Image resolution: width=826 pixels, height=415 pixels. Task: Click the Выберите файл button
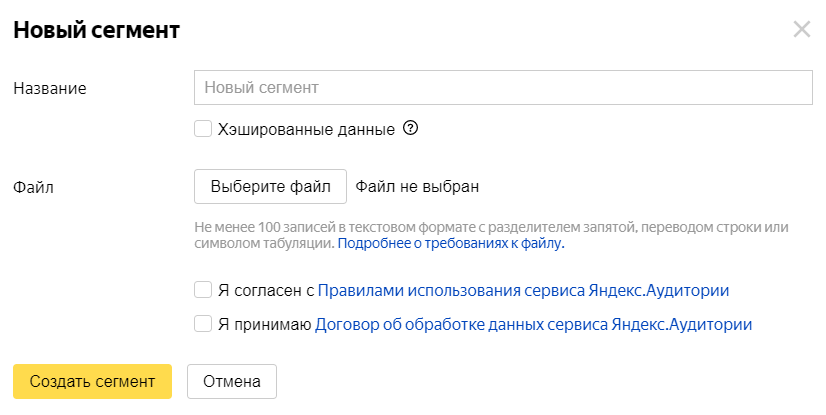pyautogui.click(x=270, y=186)
